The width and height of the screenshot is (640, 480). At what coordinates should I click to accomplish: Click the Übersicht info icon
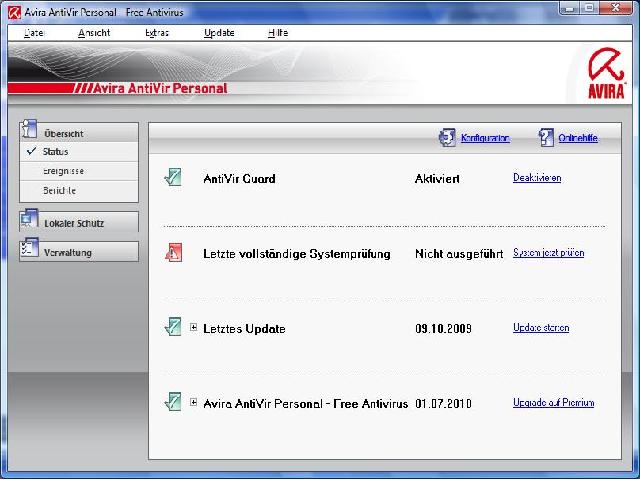(x=29, y=129)
